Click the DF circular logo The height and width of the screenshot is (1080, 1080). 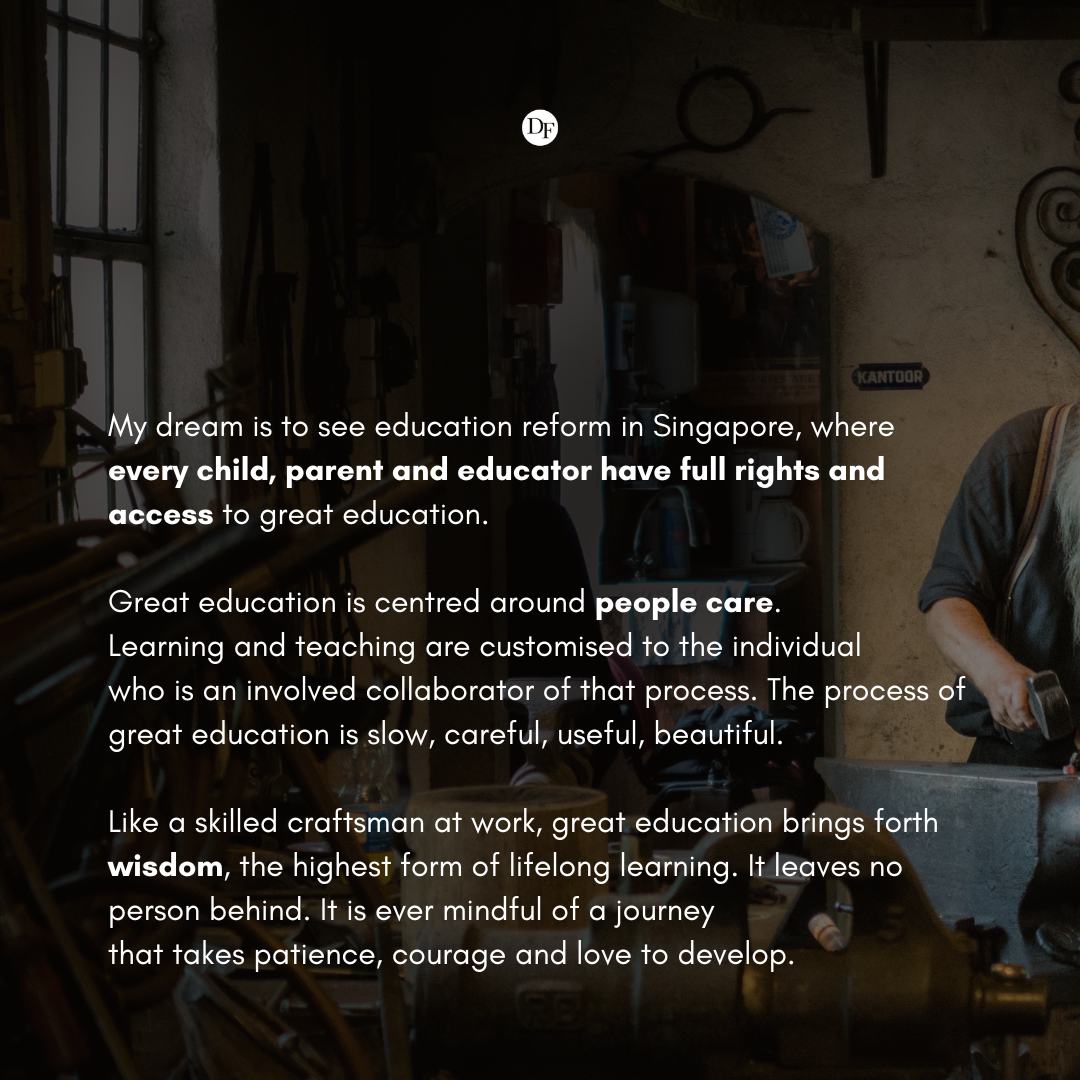point(540,127)
